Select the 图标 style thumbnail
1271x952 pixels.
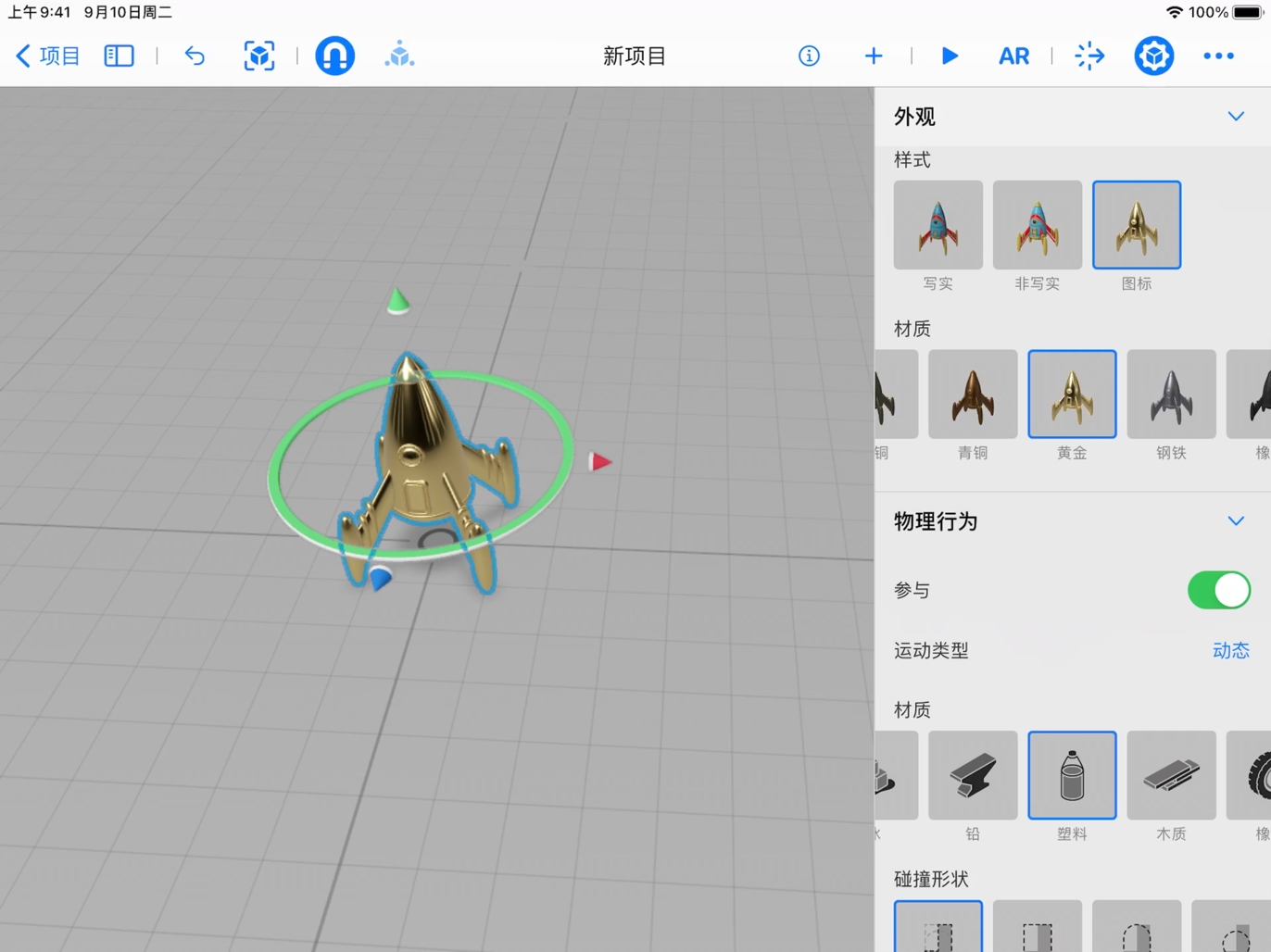point(1137,225)
